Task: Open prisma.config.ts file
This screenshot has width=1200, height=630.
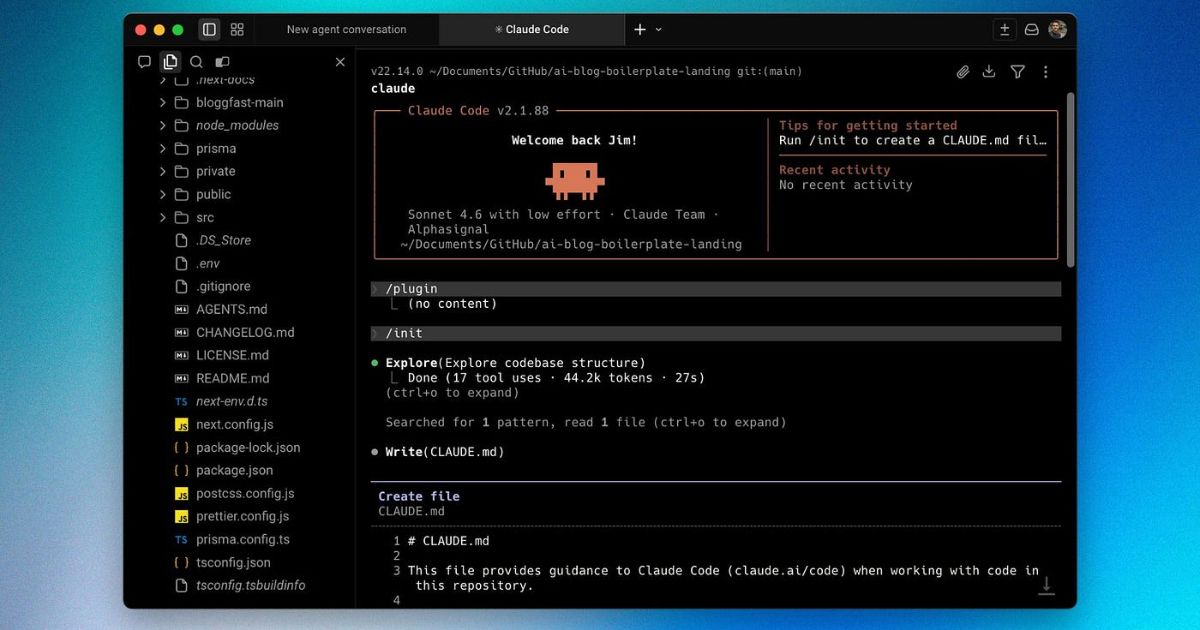Action: [243, 540]
